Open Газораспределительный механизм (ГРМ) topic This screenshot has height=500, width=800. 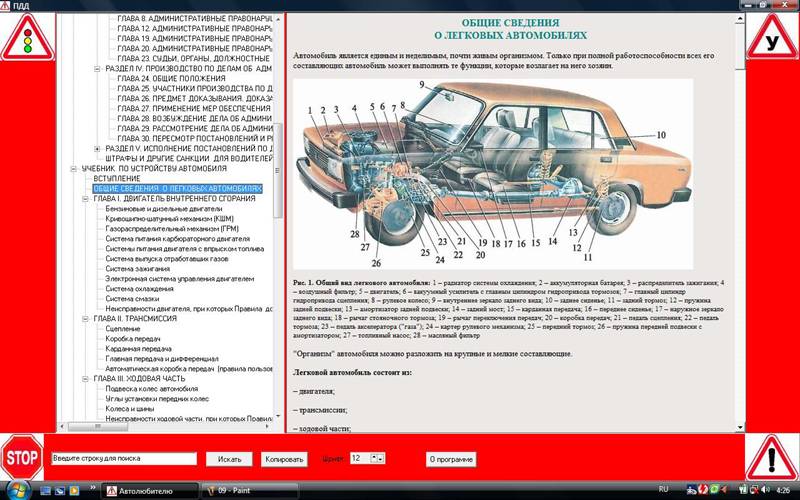point(172,229)
